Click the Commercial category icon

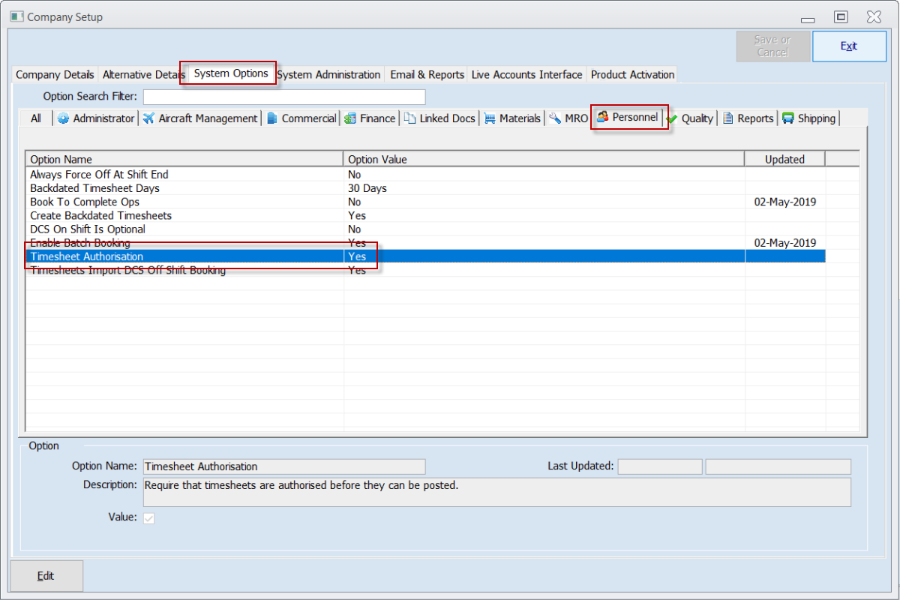[x=272, y=118]
